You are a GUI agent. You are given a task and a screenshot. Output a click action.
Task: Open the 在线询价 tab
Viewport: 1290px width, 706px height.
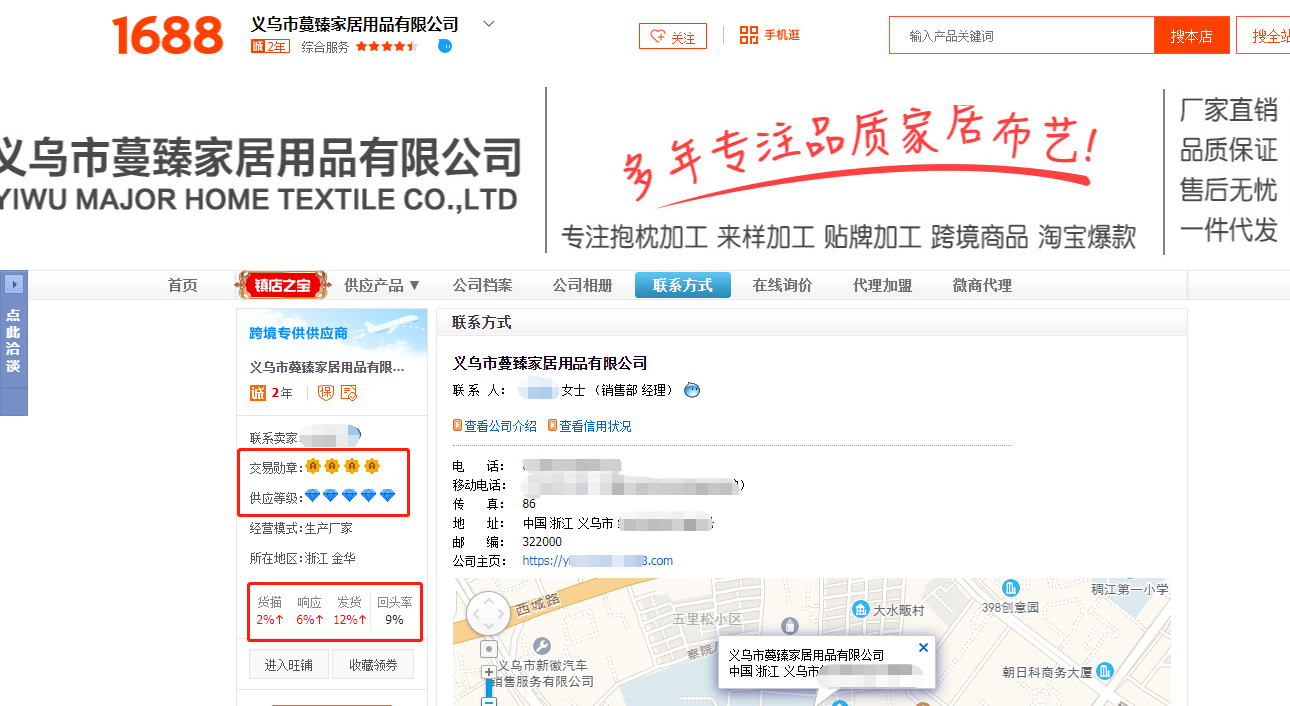coord(782,285)
